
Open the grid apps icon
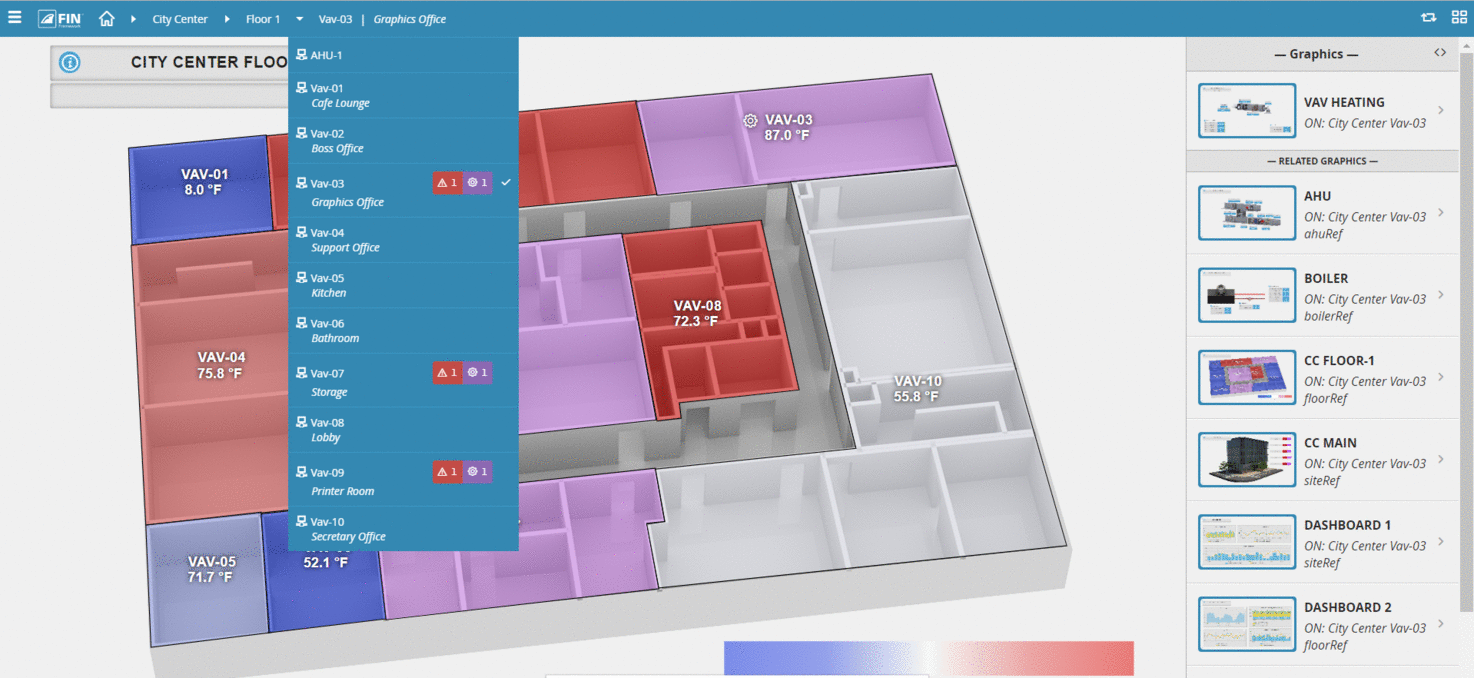1459,18
